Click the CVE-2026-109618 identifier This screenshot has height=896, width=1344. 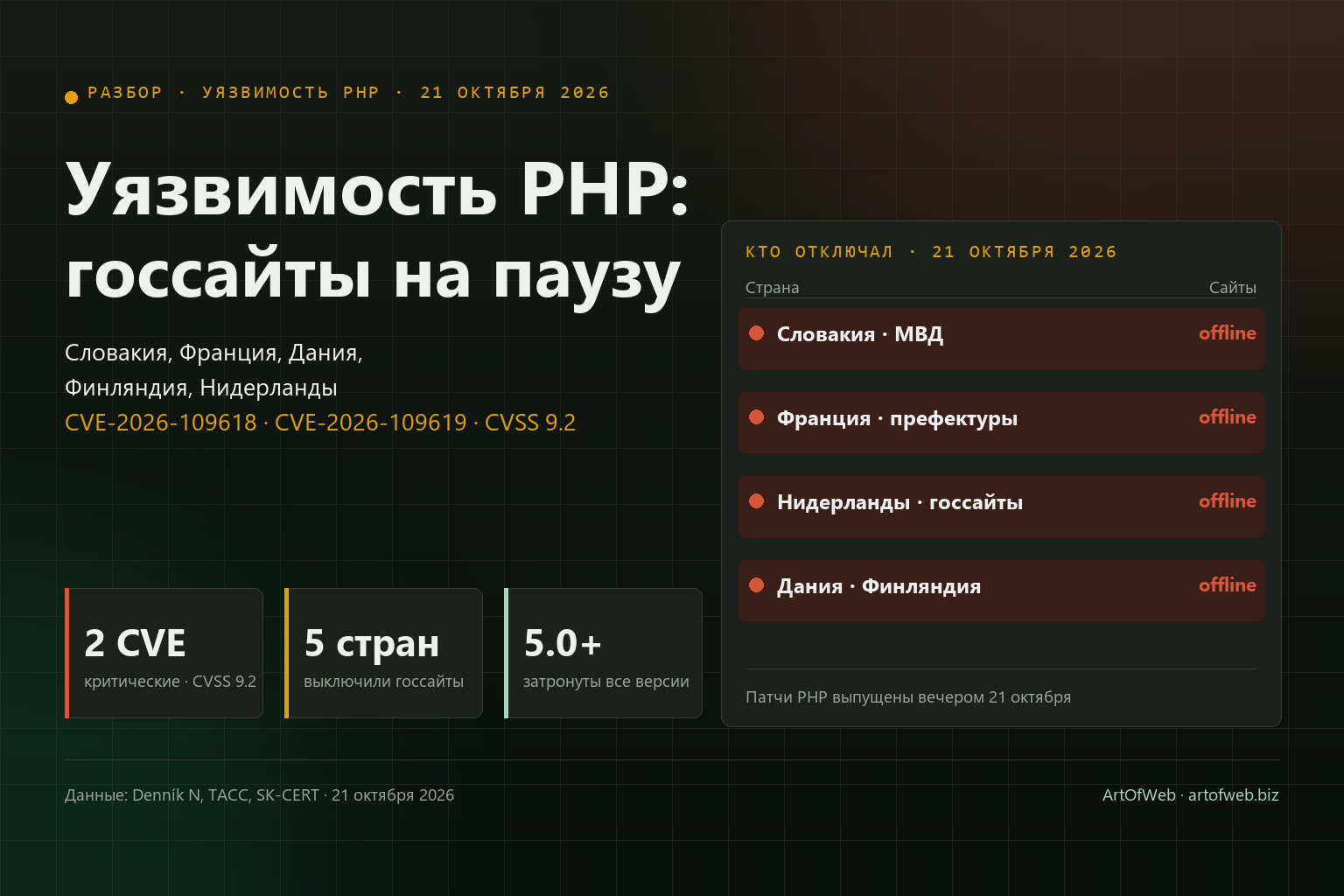tap(161, 423)
